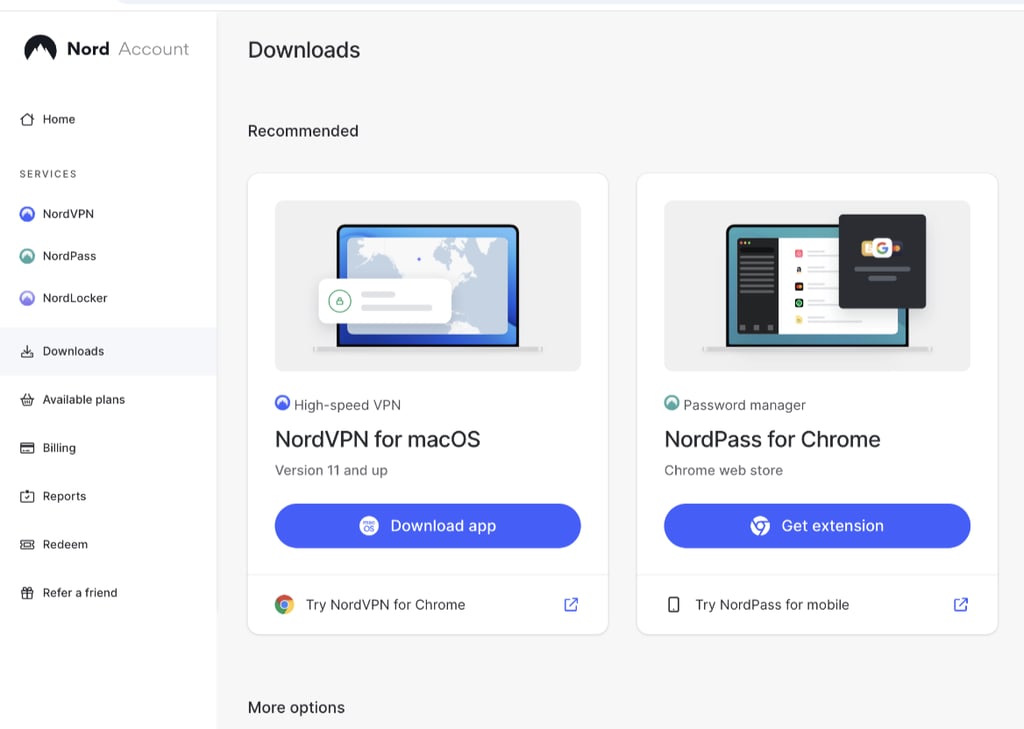Click the NordLocker sidebar icon

27,298
